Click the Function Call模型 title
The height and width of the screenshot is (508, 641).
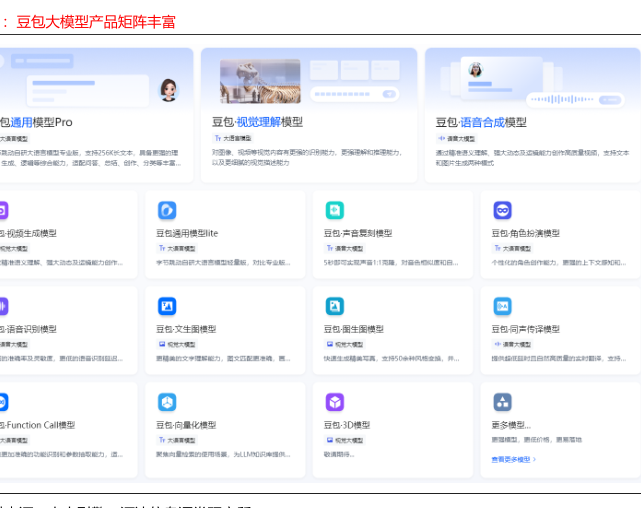tap(38, 425)
